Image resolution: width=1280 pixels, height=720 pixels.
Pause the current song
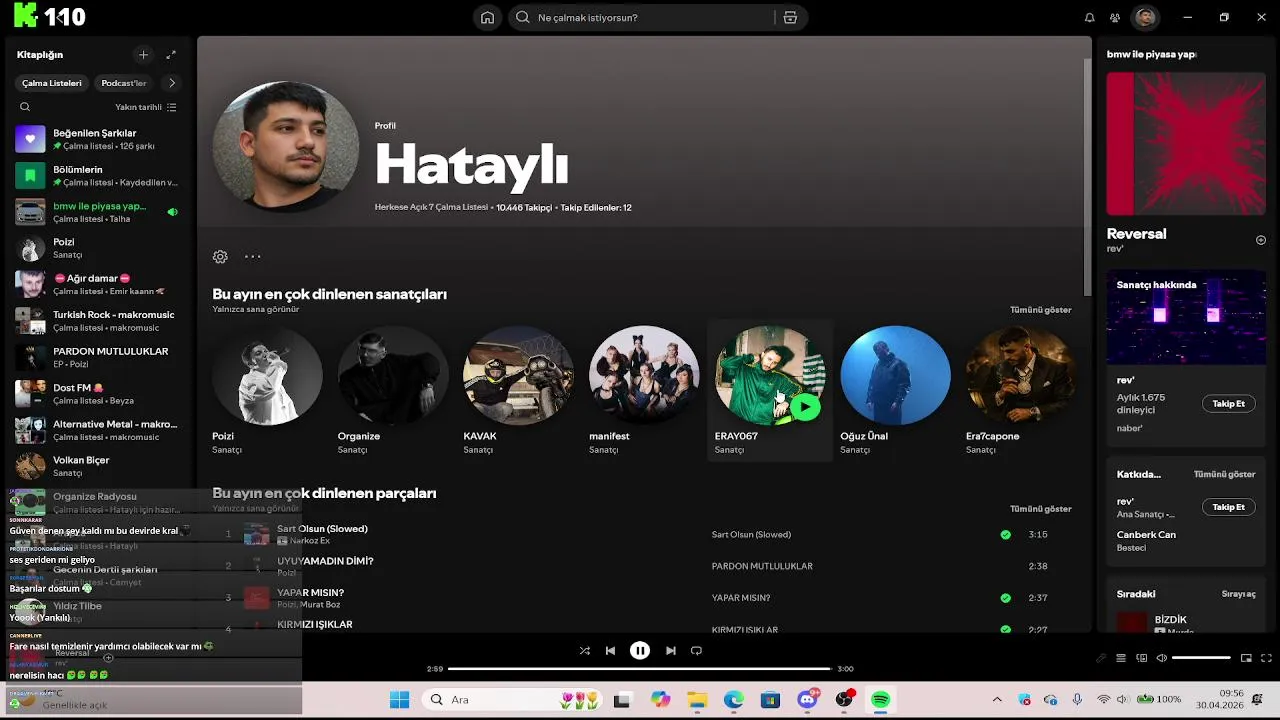coord(640,650)
